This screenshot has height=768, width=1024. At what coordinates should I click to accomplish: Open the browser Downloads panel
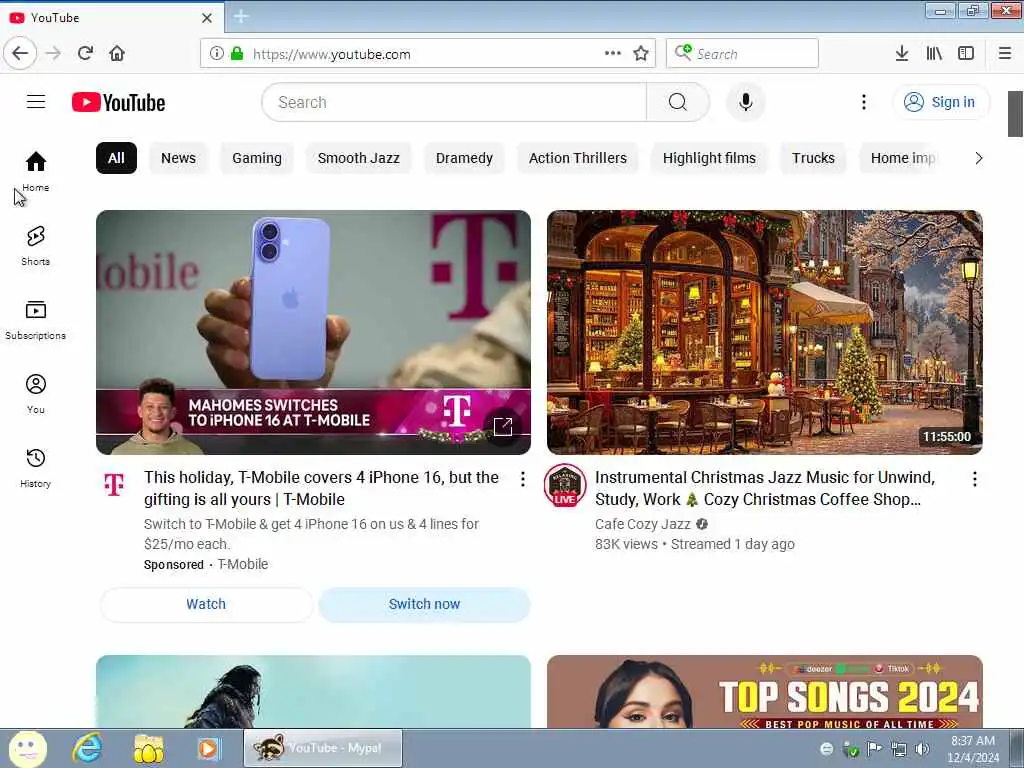click(902, 53)
